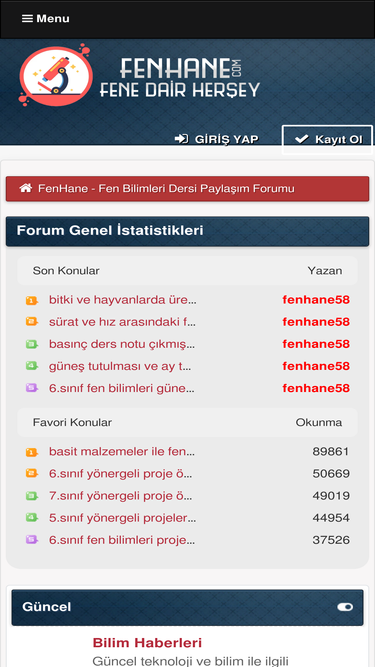Image resolution: width=375 pixels, height=667 pixels.
Task: Click the FenHane microscope logo
Action: tap(55, 75)
